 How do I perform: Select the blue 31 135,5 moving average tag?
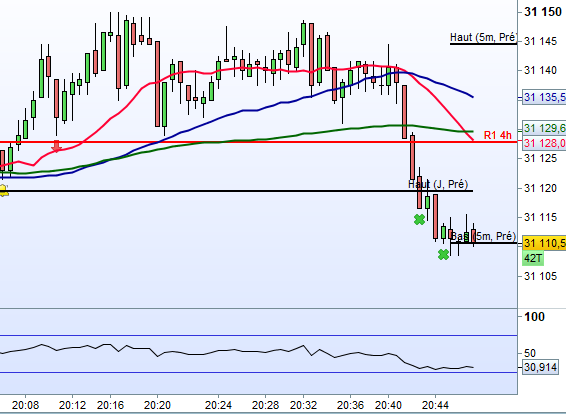[x=544, y=97]
